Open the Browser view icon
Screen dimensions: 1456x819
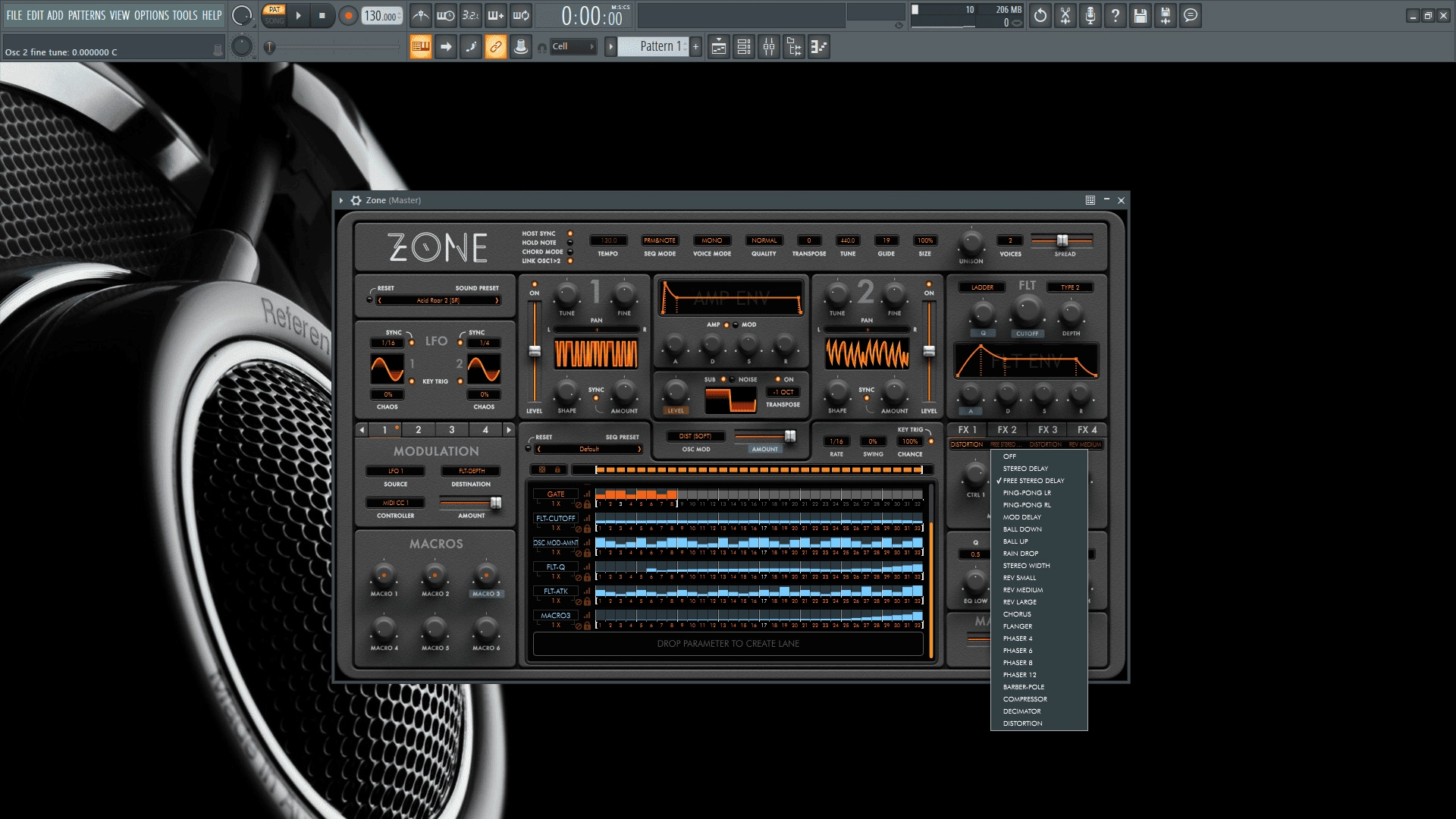pos(794,47)
